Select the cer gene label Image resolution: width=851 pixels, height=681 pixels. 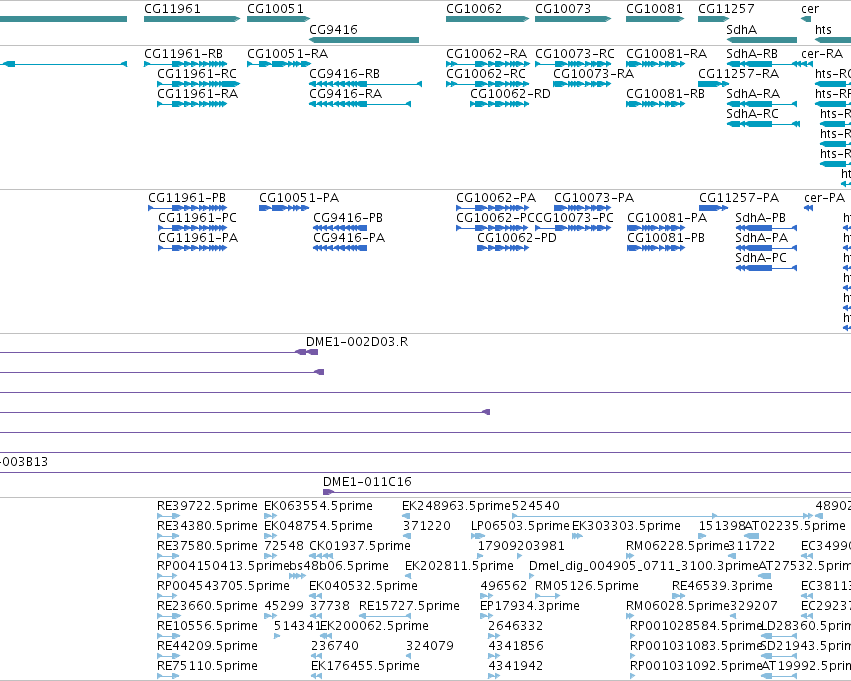pyautogui.click(x=810, y=9)
